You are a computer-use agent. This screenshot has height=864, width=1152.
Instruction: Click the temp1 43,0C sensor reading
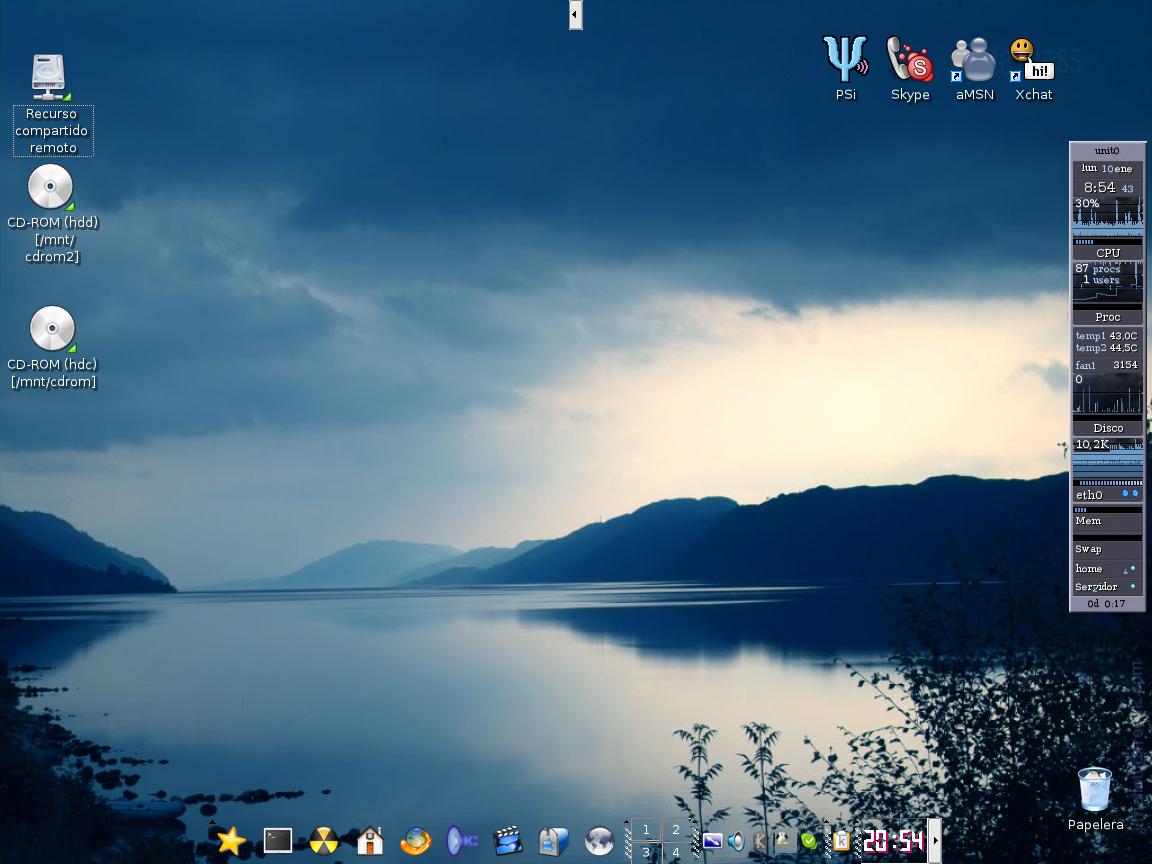click(x=1106, y=336)
